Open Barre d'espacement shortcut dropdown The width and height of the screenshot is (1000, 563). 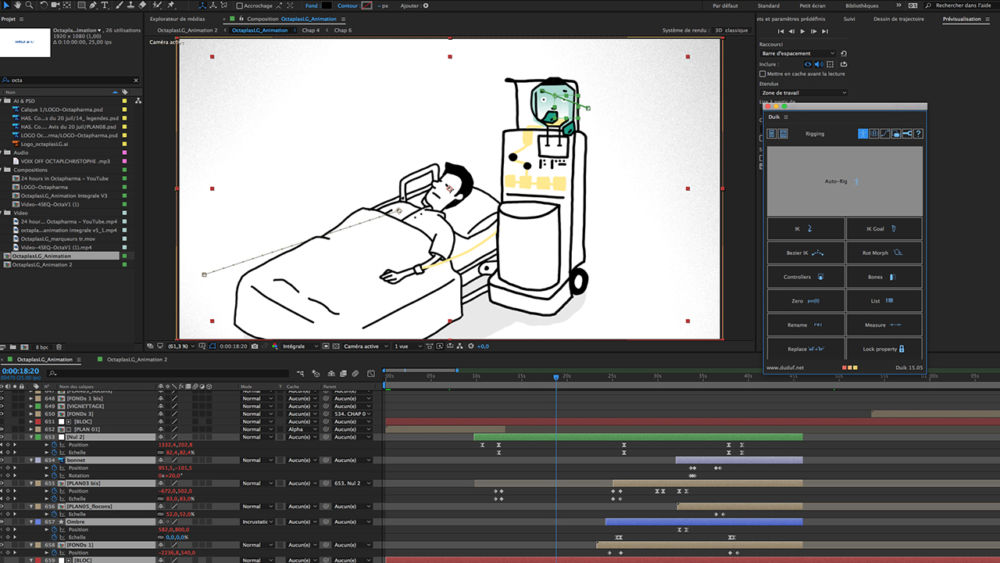(797, 54)
